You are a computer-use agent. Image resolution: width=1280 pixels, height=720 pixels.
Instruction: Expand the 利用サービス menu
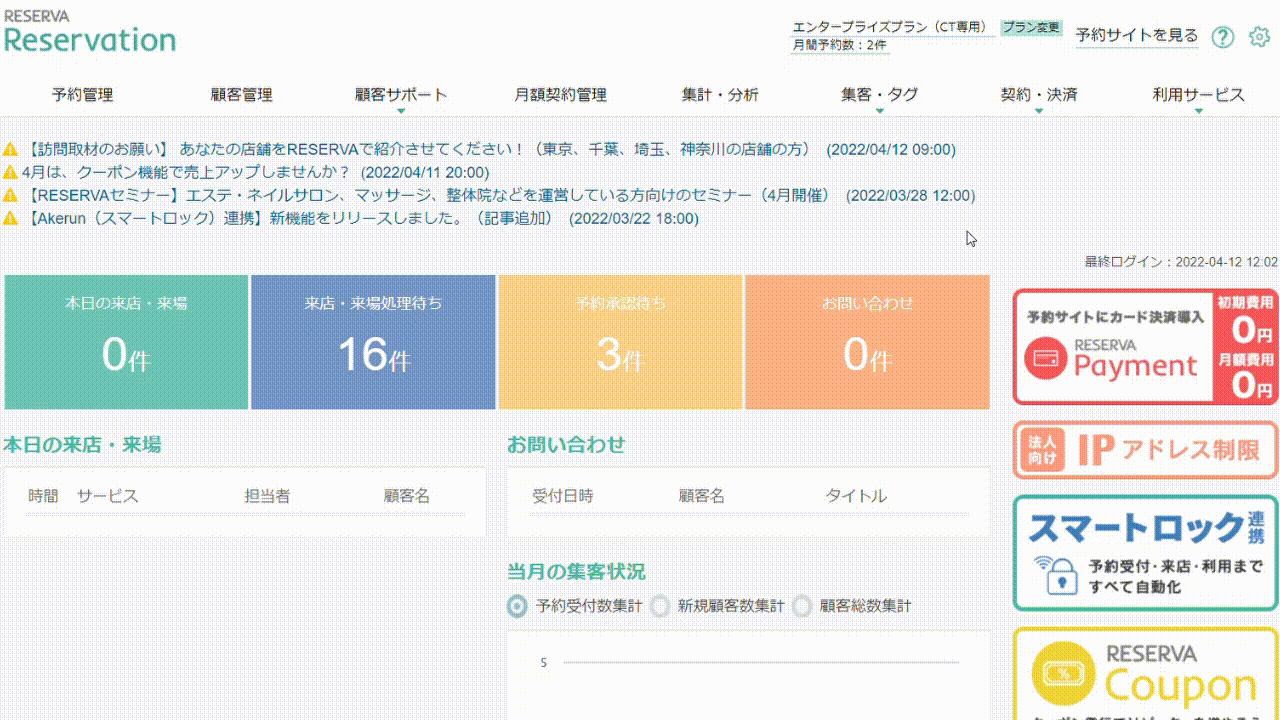click(1198, 96)
